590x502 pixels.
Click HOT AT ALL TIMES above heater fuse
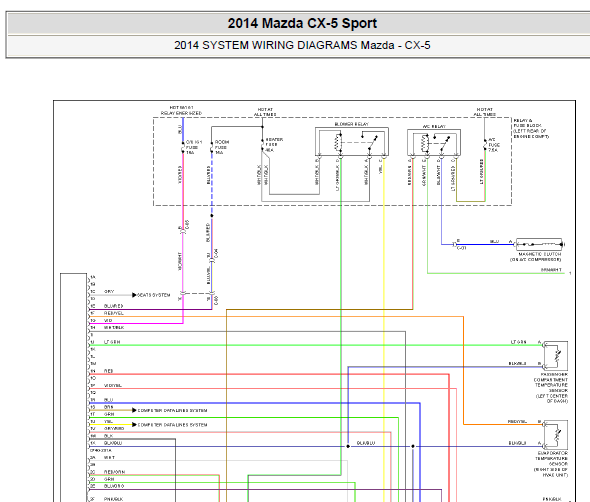click(265, 112)
